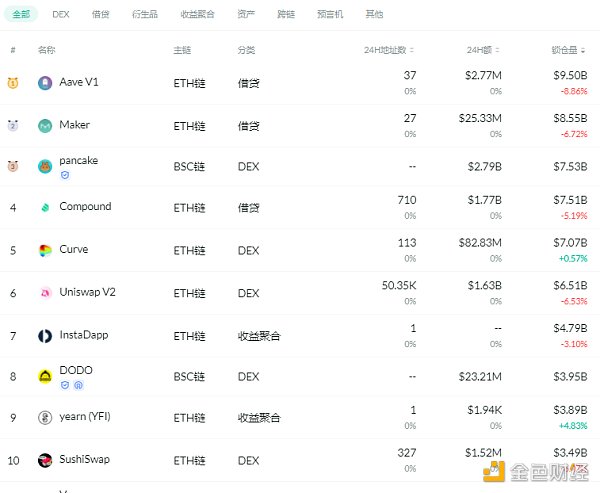600x493 pixels.
Task: Click the shield badge under pancake
Action: [65, 175]
